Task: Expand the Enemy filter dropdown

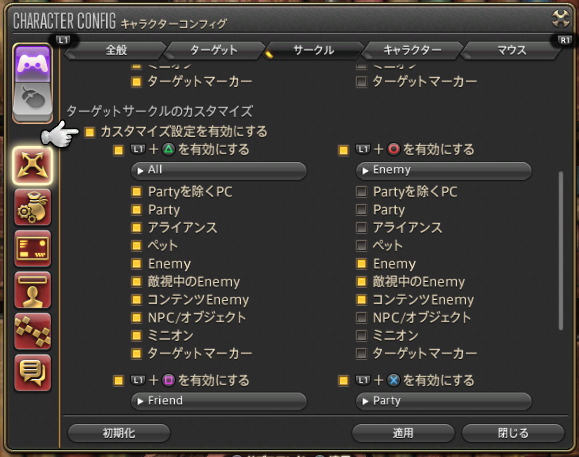Action: coord(444,170)
